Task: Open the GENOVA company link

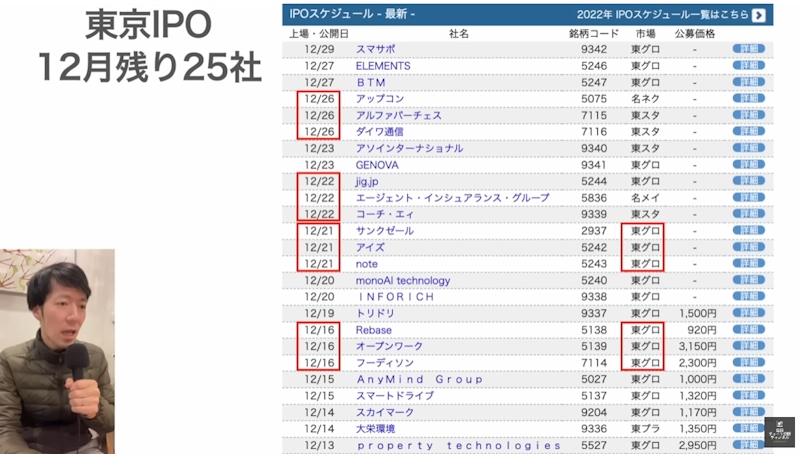Action: pos(377,165)
